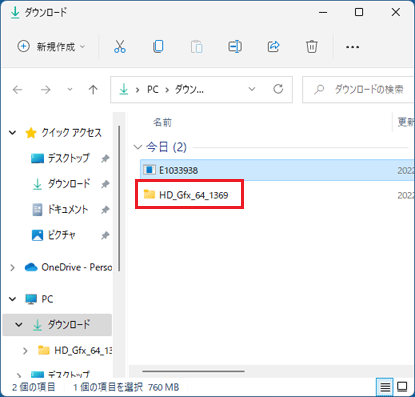Click the Refresh icon

click(x=278, y=89)
